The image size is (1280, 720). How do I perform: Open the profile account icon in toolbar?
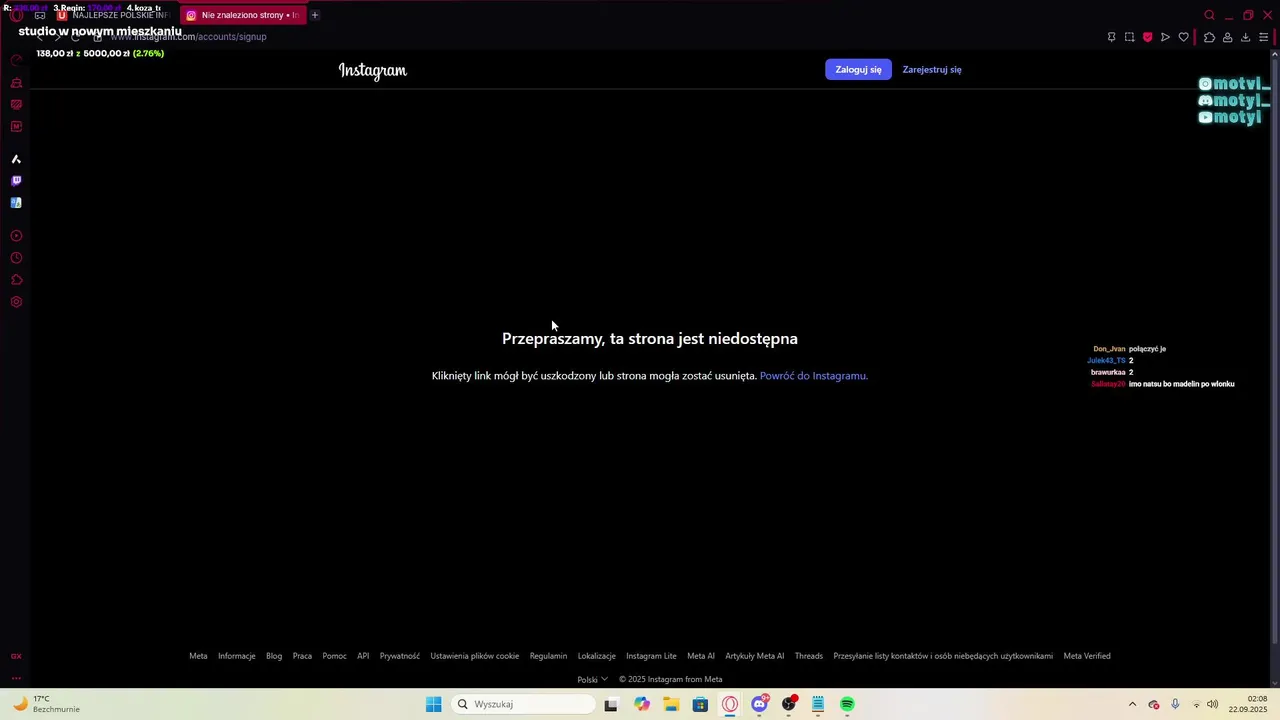tap(1227, 37)
